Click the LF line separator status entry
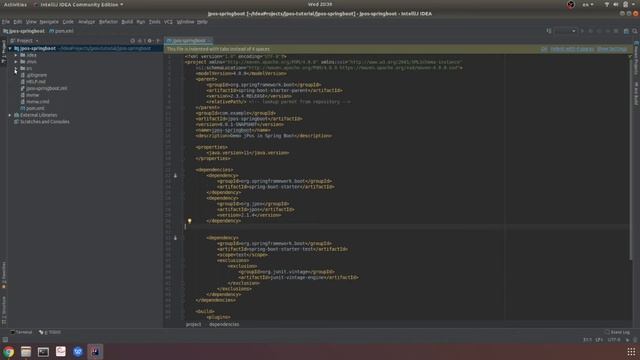The image size is (640, 360). coord(599,340)
